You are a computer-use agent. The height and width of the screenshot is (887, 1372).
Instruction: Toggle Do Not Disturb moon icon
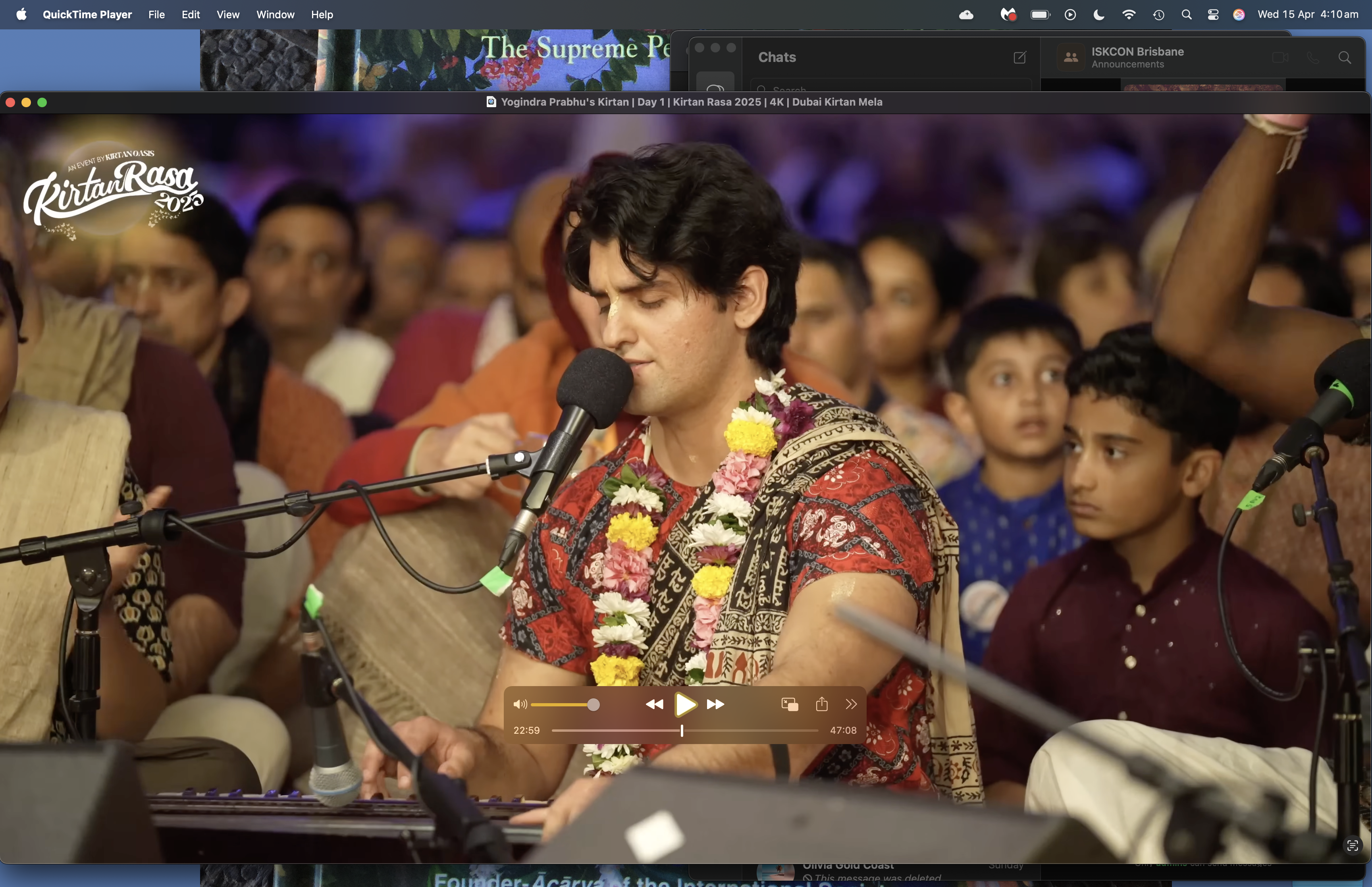point(1098,14)
